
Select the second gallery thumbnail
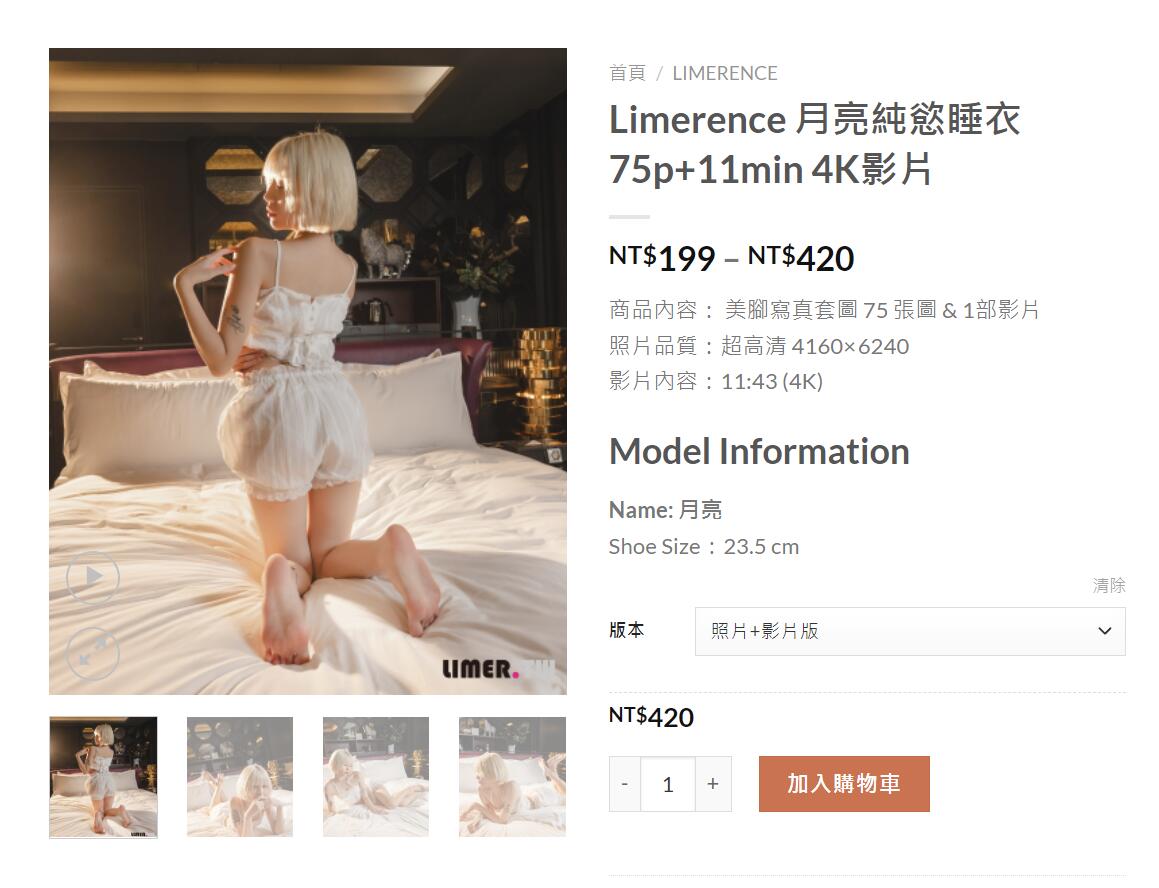coord(239,777)
